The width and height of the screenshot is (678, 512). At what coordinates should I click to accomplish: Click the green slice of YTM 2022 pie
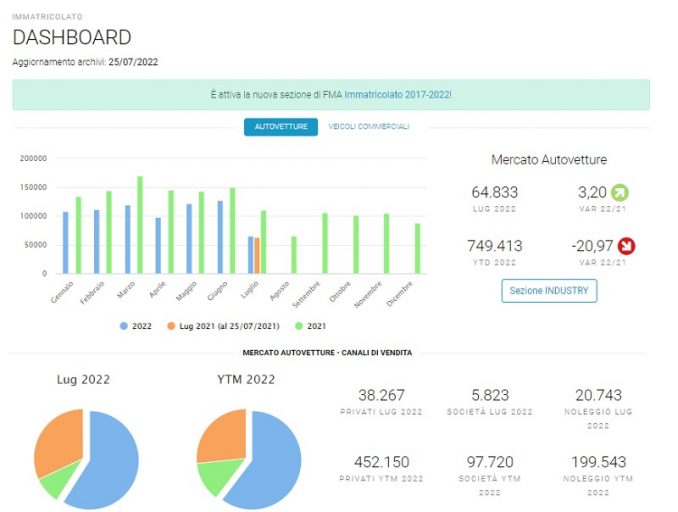[218, 476]
